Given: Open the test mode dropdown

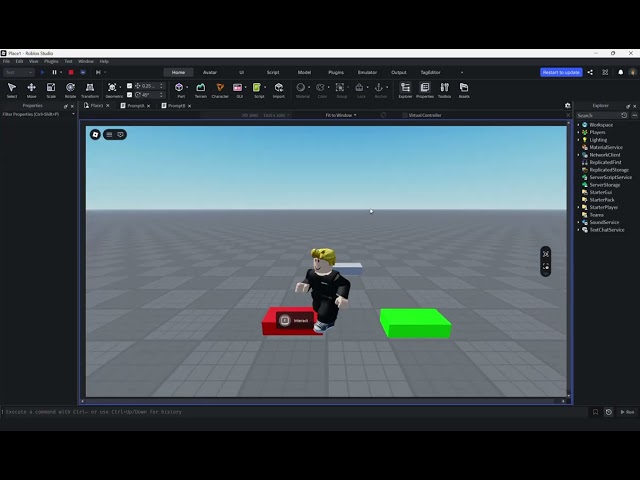Looking at the screenshot, I should 19,72.
